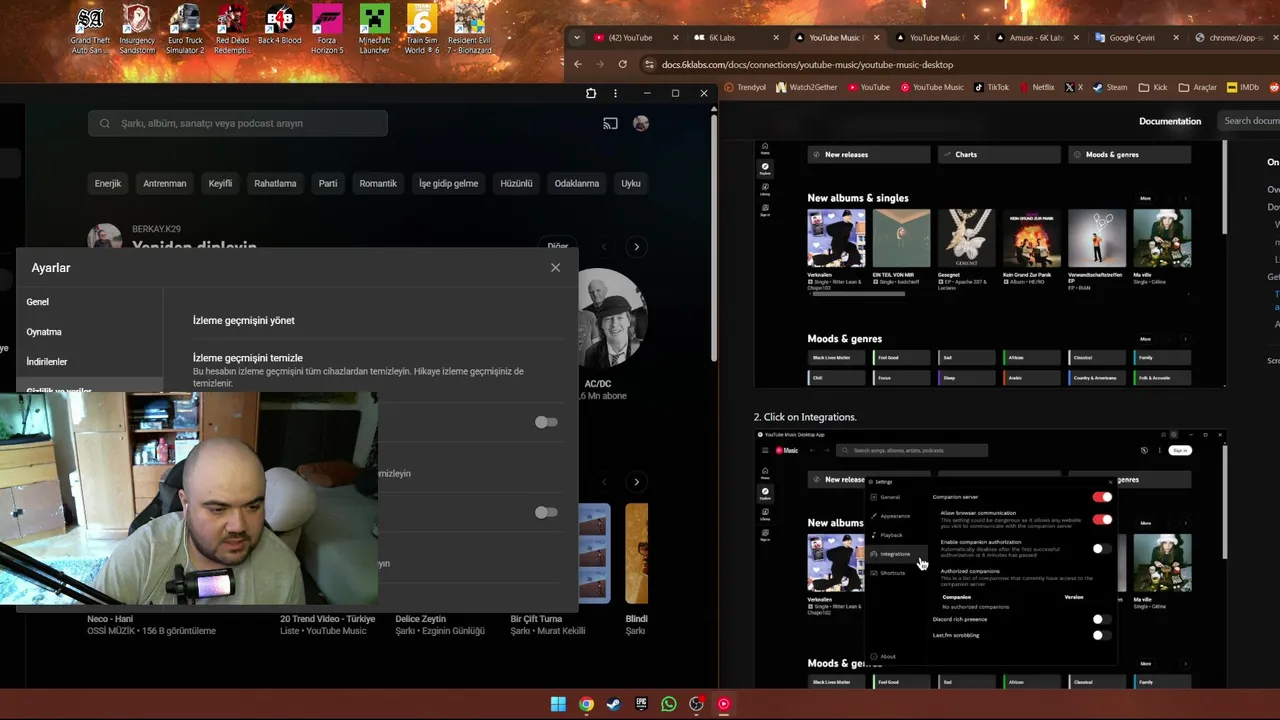Toggle the lower switch in settings dialog
Image resolution: width=1280 pixels, height=720 pixels.
[546, 512]
